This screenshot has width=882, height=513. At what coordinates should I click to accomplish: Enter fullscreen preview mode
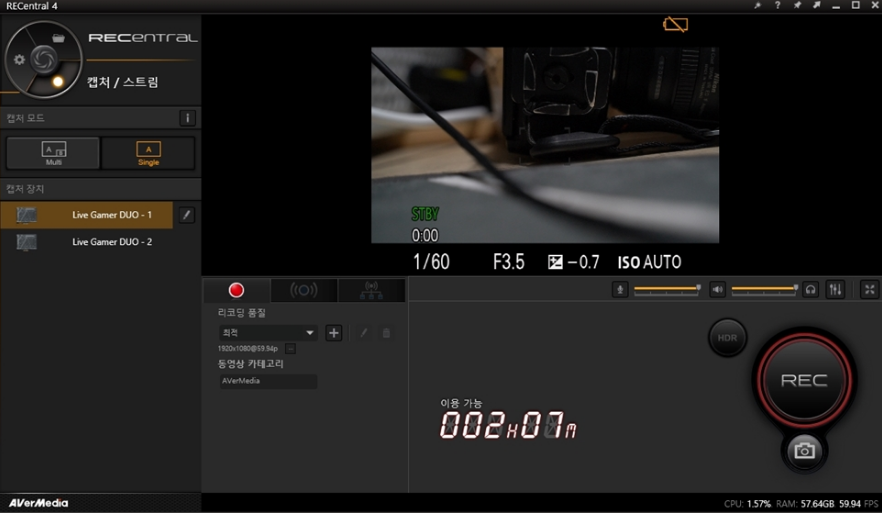click(870, 290)
